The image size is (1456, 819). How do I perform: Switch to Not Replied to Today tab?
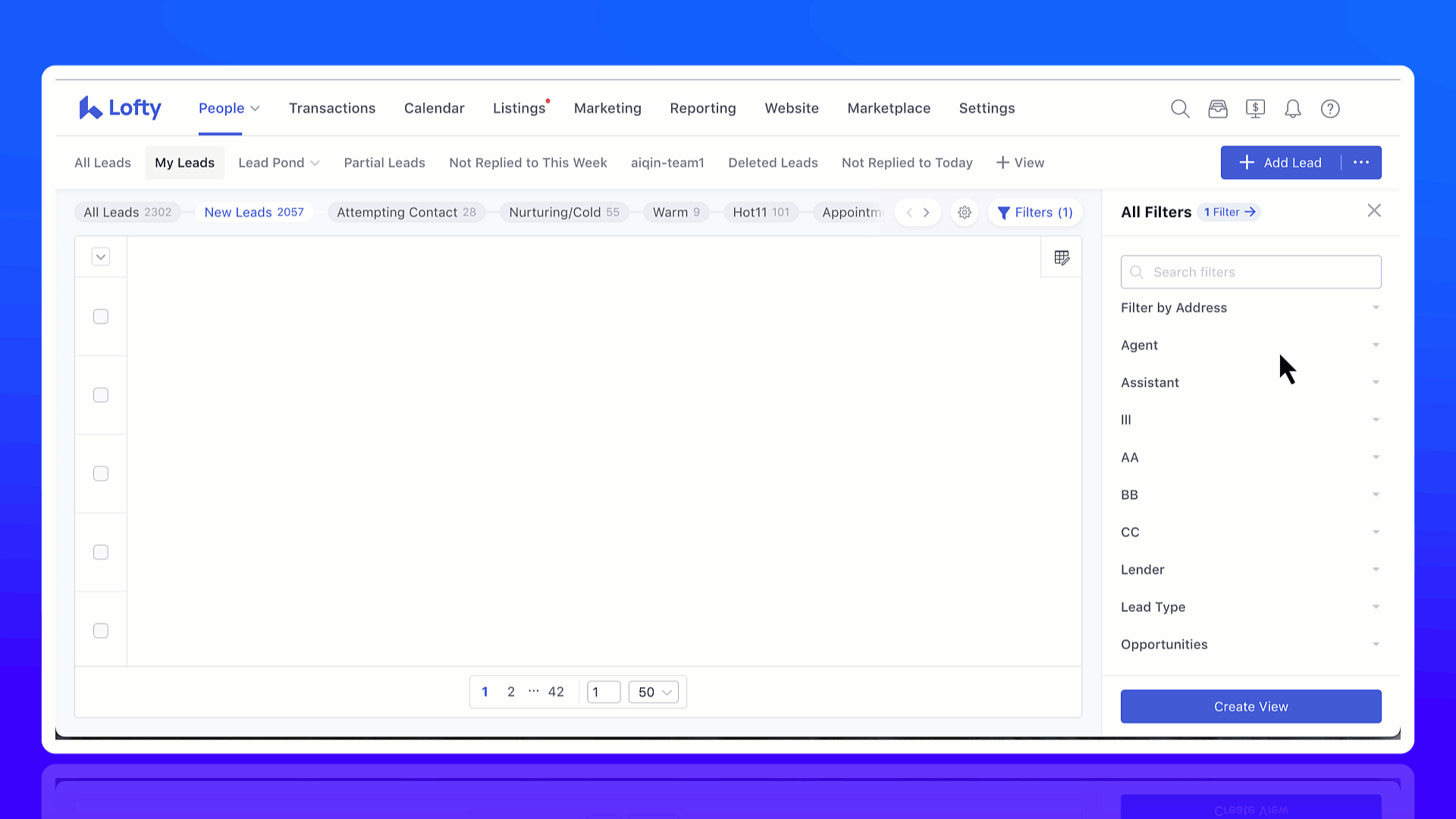907,162
